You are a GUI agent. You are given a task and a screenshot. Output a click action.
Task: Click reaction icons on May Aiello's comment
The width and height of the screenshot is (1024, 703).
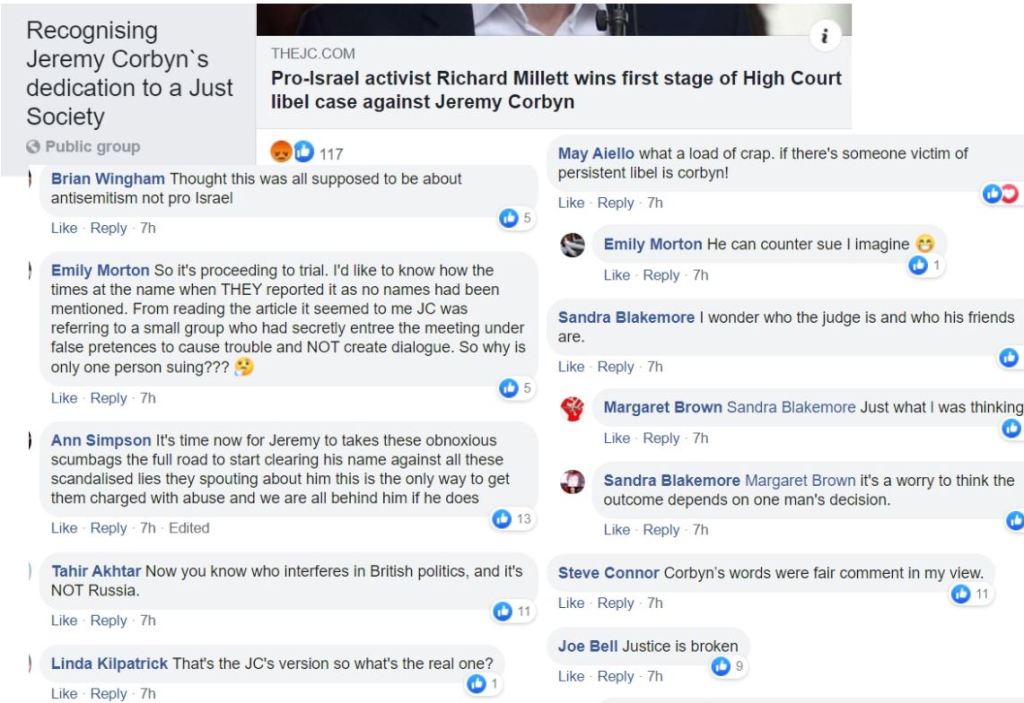(1000, 194)
